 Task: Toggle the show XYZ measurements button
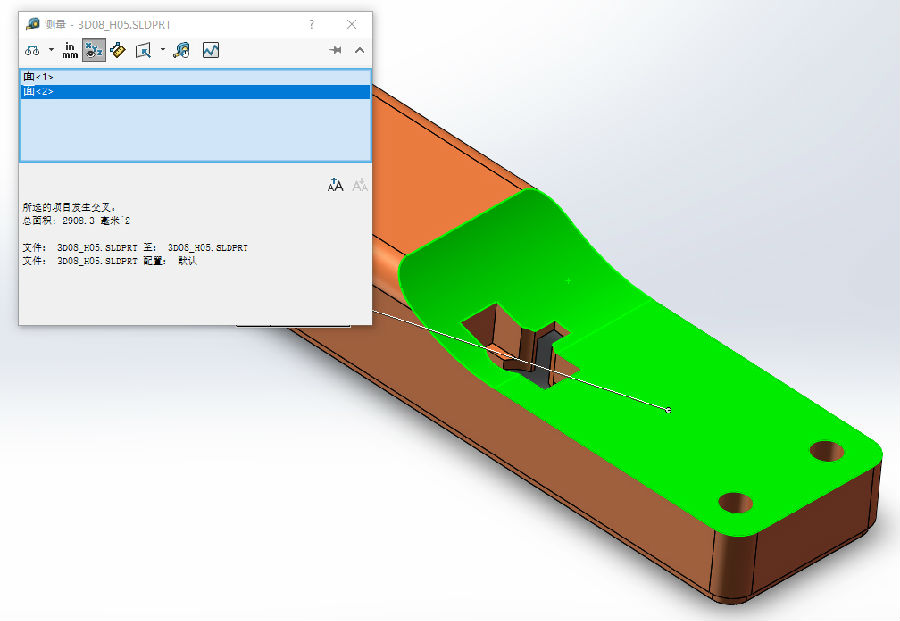(x=94, y=50)
